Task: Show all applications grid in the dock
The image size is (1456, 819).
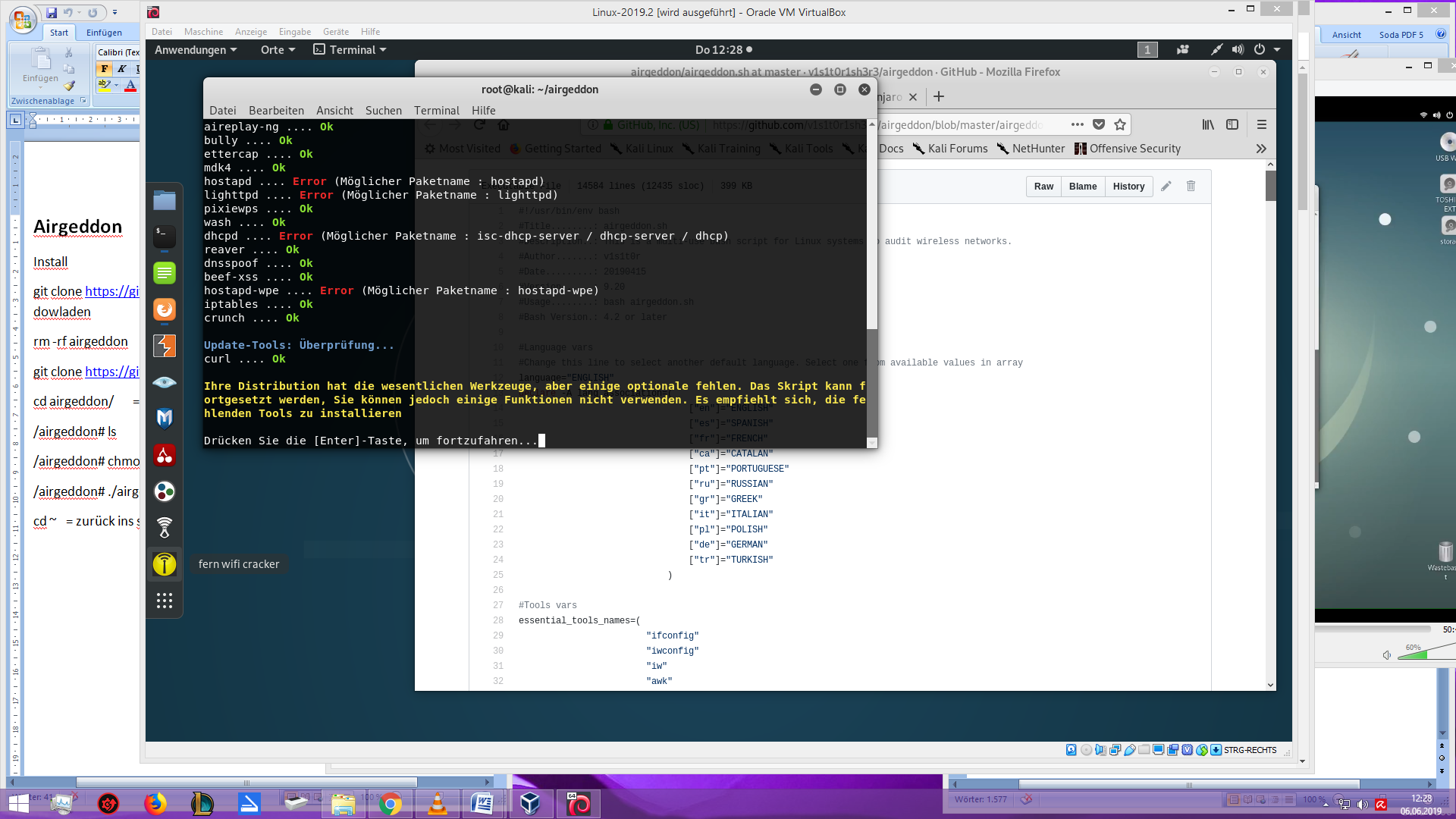Action: [x=165, y=601]
